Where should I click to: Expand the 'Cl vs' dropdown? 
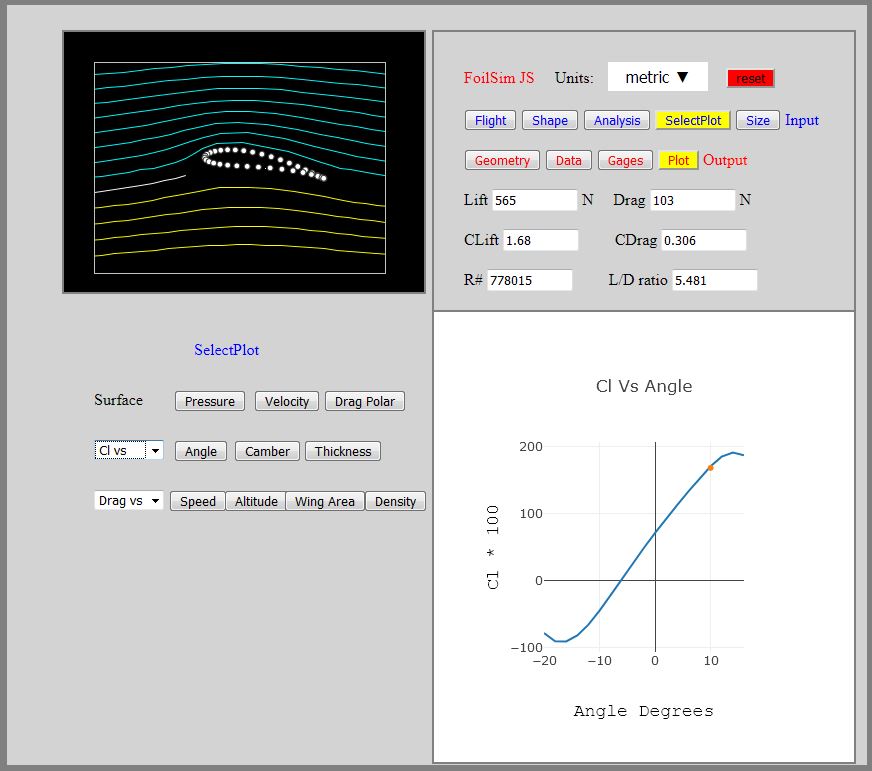click(129, 451)
